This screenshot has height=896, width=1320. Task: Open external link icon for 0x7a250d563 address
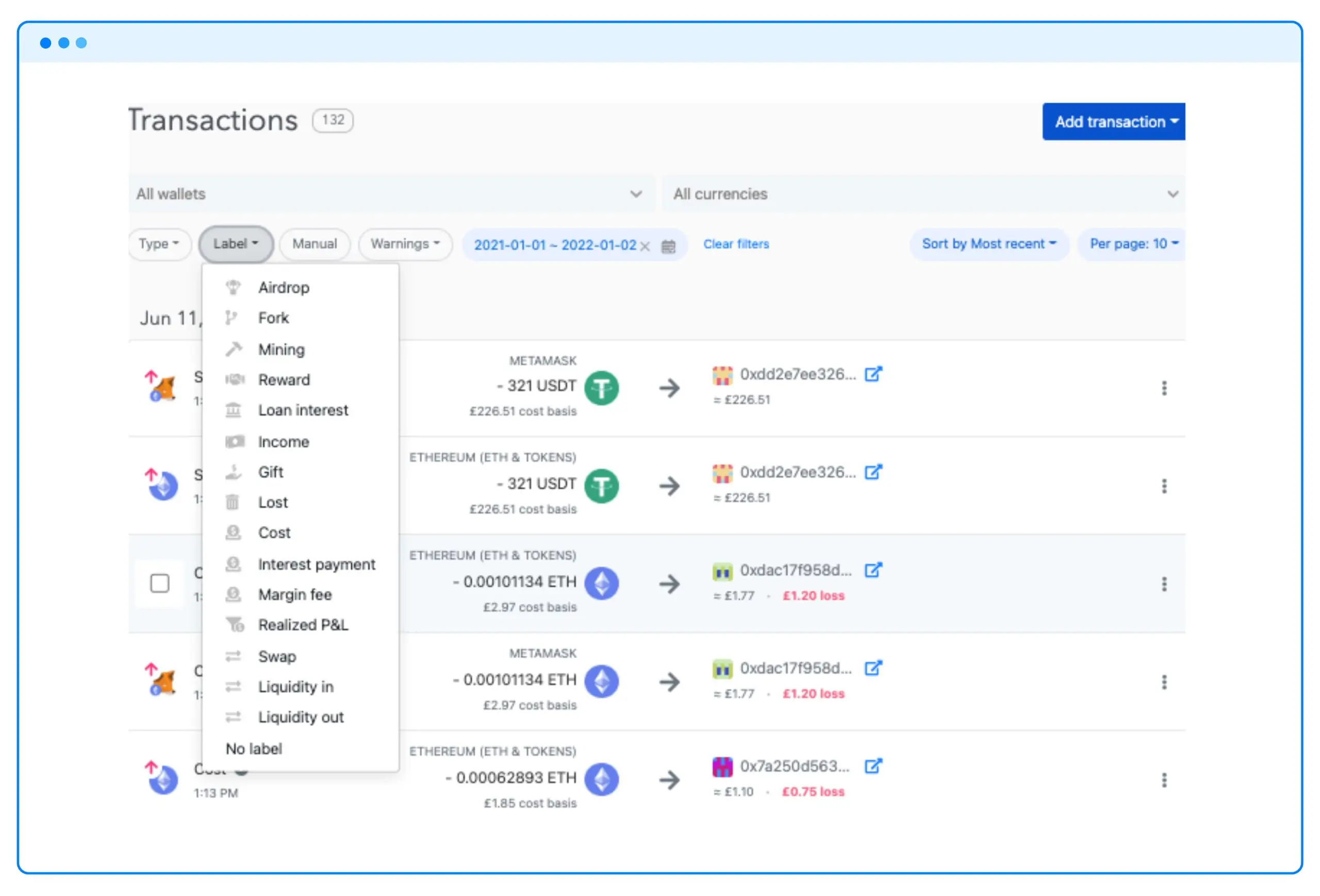pyautogui.click(x=873, y=766)
